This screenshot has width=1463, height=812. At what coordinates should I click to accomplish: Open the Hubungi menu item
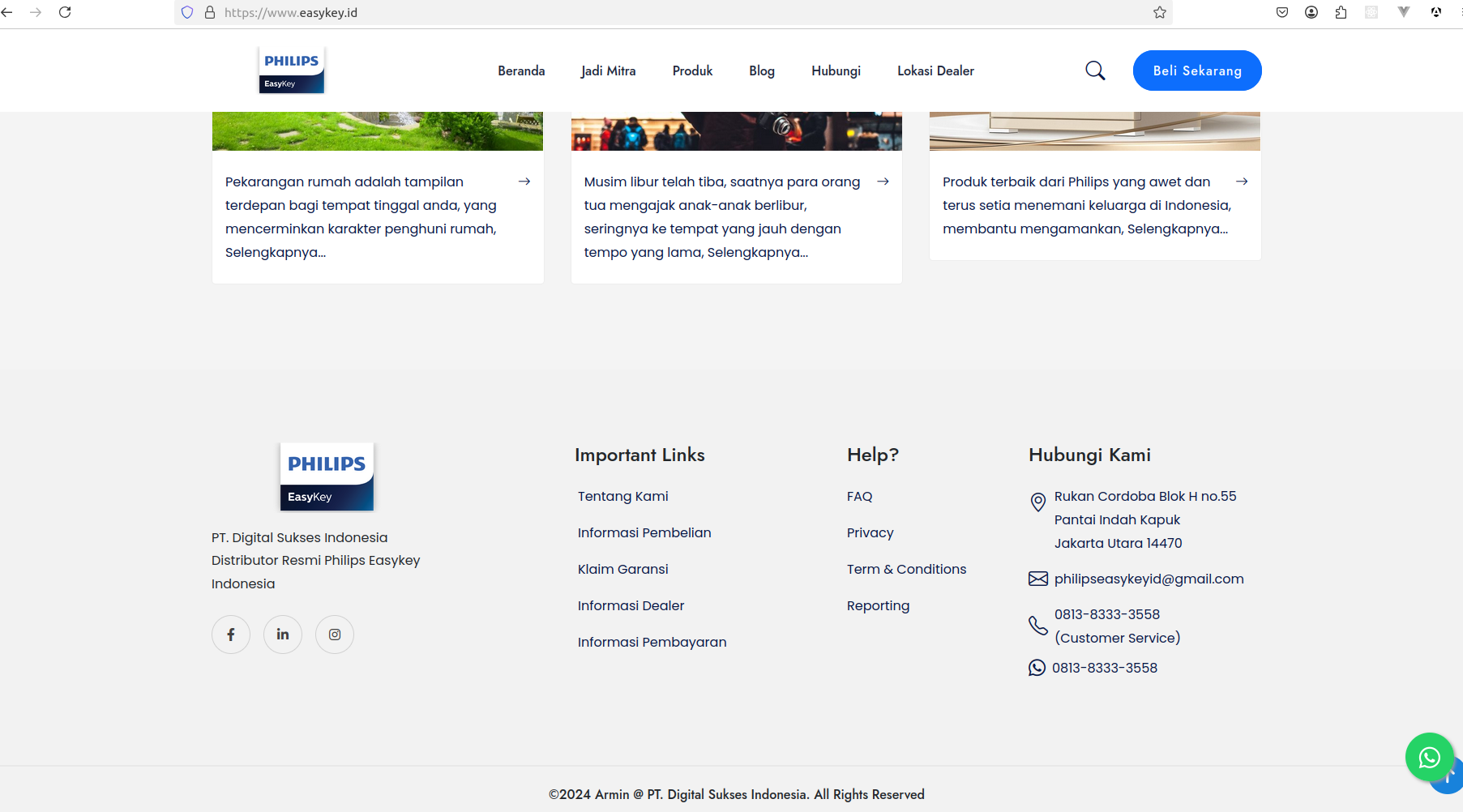click(x=836, y=71)
